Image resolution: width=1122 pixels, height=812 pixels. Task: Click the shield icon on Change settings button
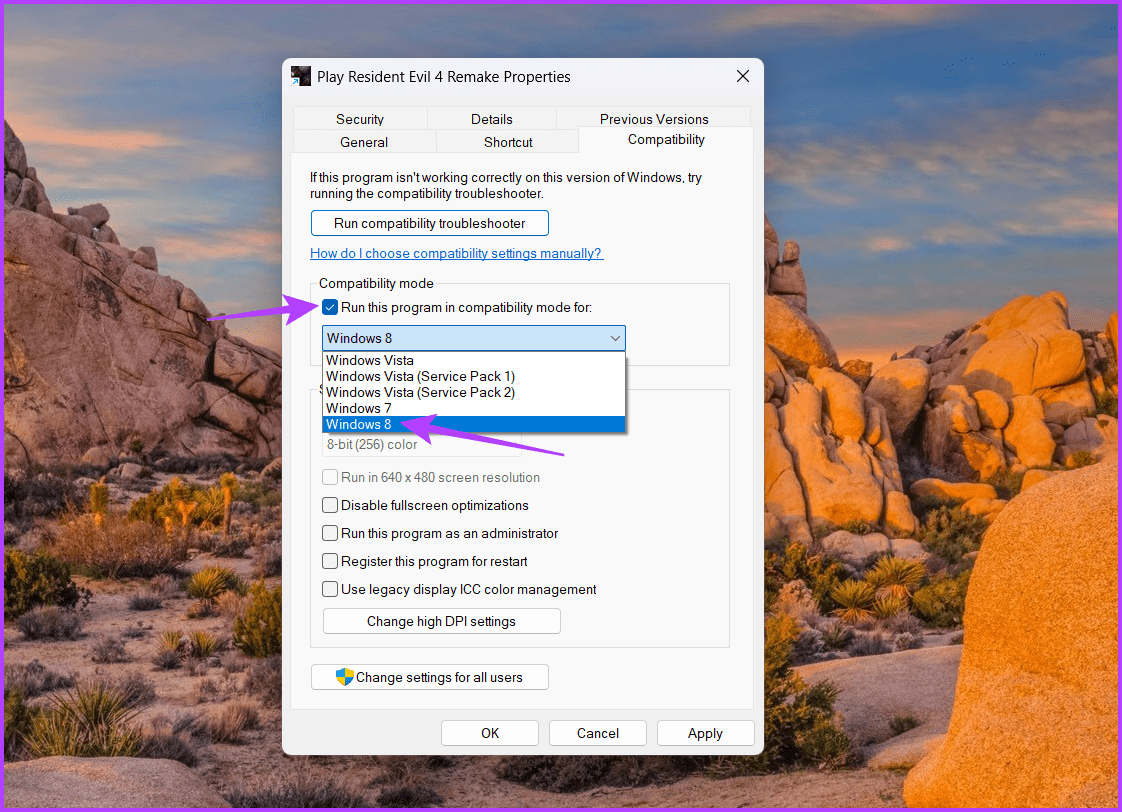coord(345,677)
